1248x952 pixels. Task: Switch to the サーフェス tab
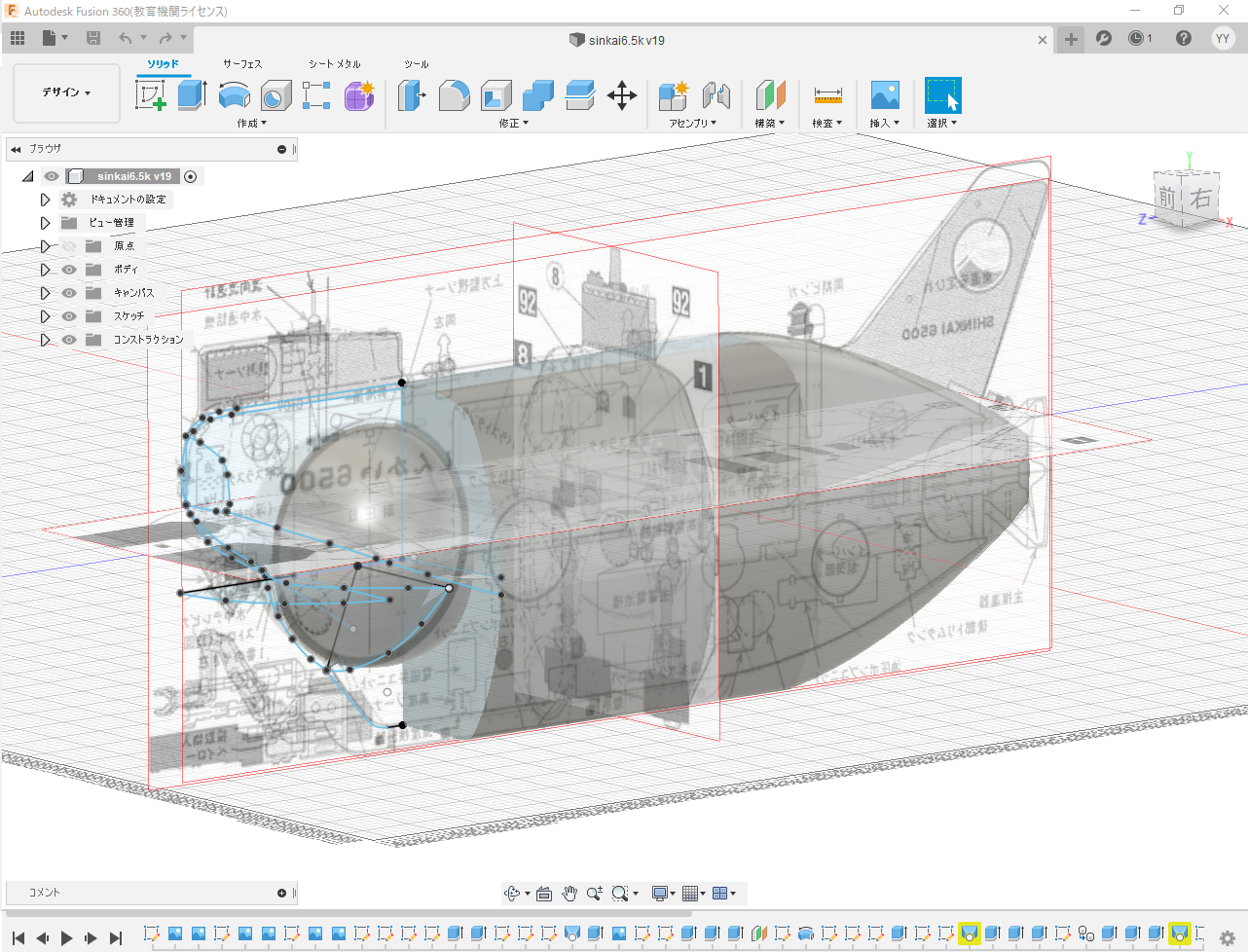click(242, 64)
